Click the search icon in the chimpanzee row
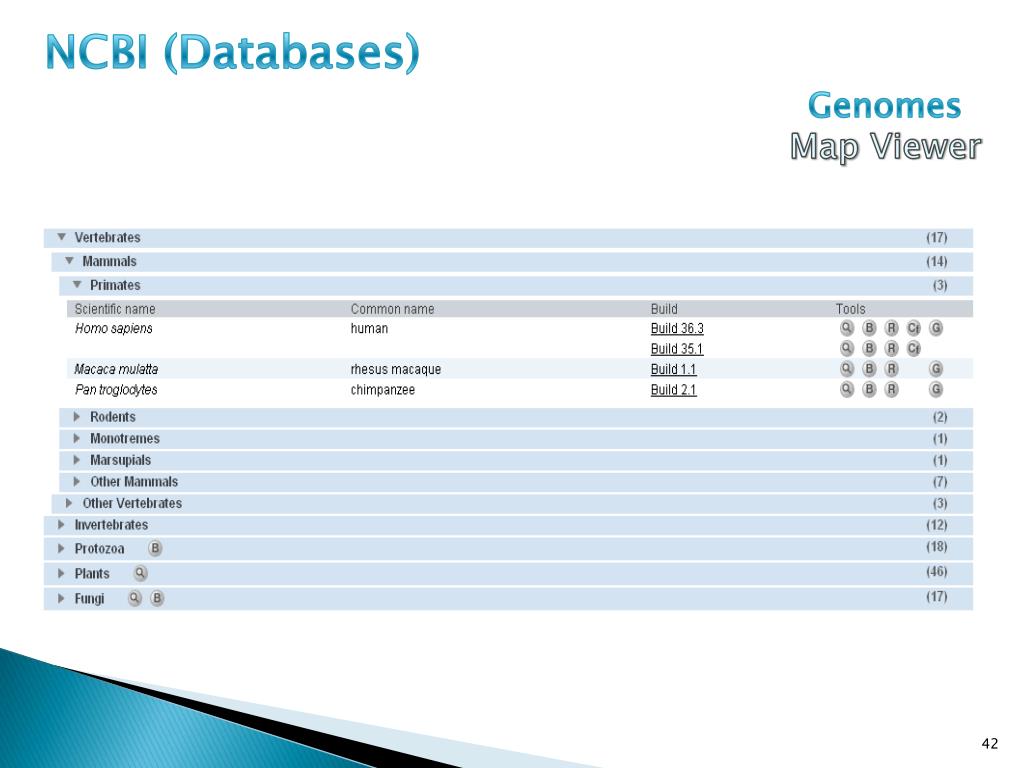 pos(846,389)
